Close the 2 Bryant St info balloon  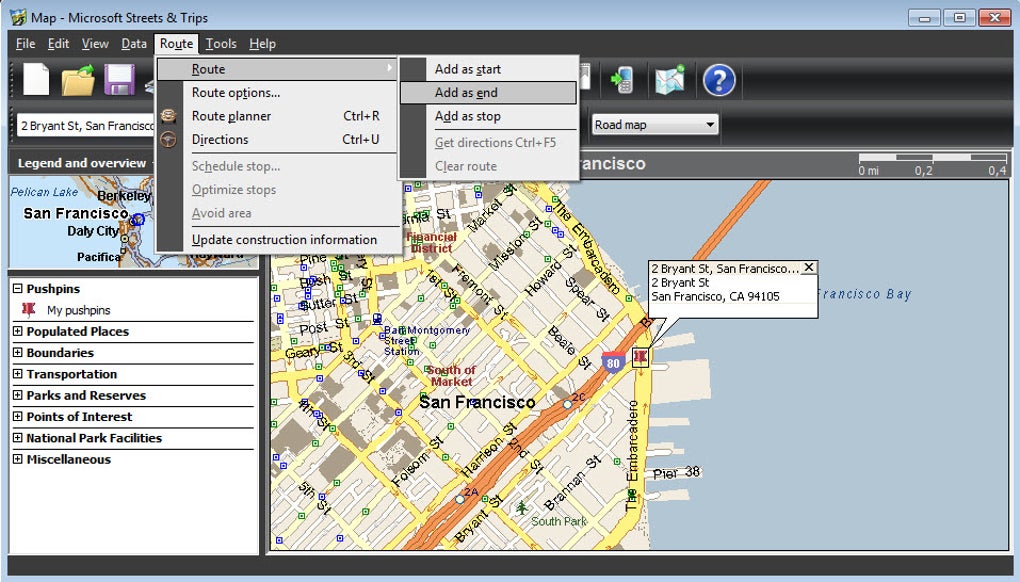click(809, 267)
